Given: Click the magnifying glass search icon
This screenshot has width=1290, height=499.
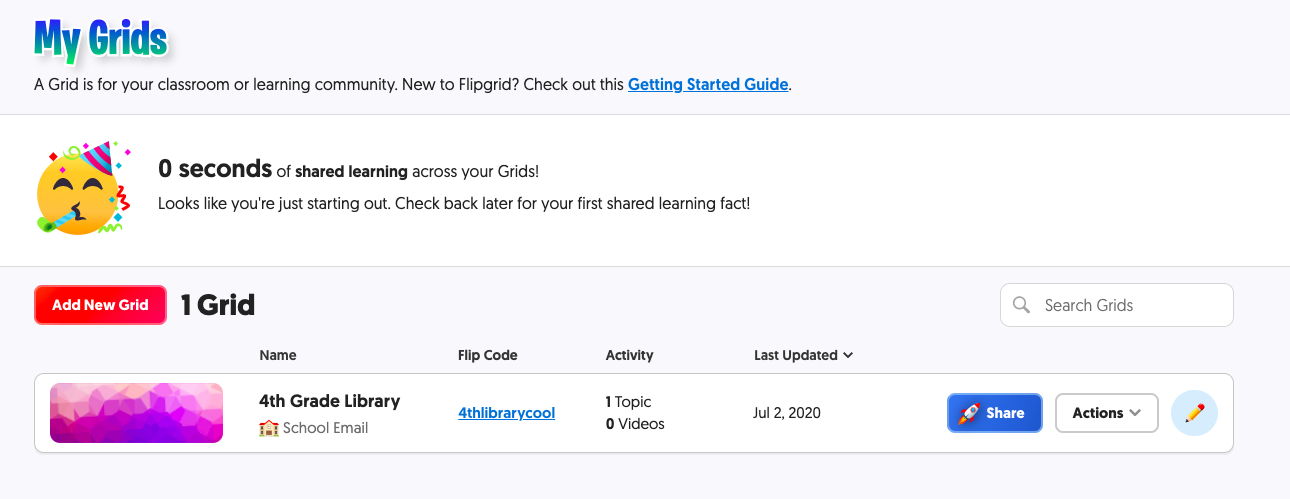Looking at the screenshot, I should [x=1021, y=305].
